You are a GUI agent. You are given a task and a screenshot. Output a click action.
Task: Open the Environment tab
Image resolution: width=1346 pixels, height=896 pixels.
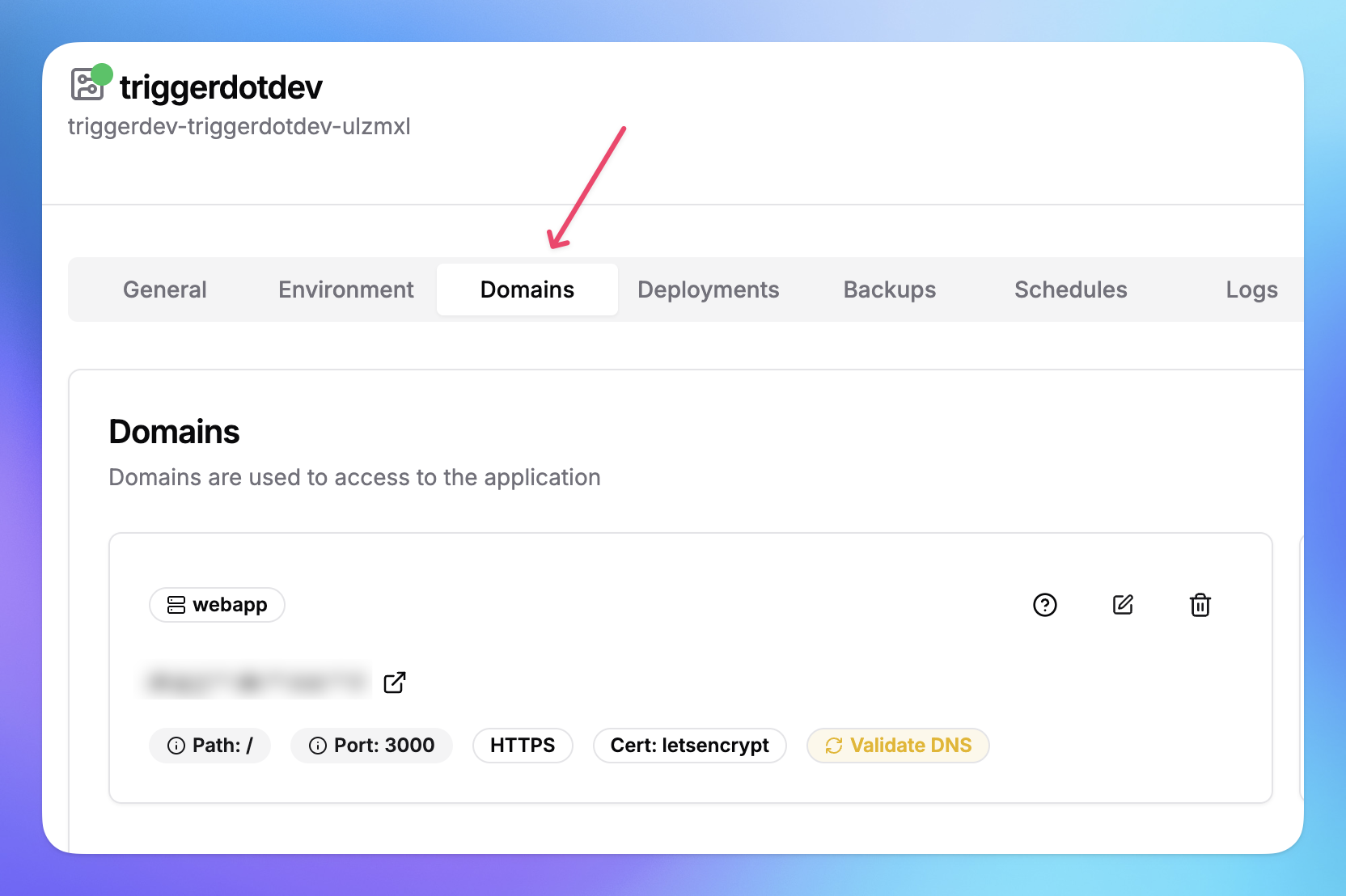[x=346, y=290]
